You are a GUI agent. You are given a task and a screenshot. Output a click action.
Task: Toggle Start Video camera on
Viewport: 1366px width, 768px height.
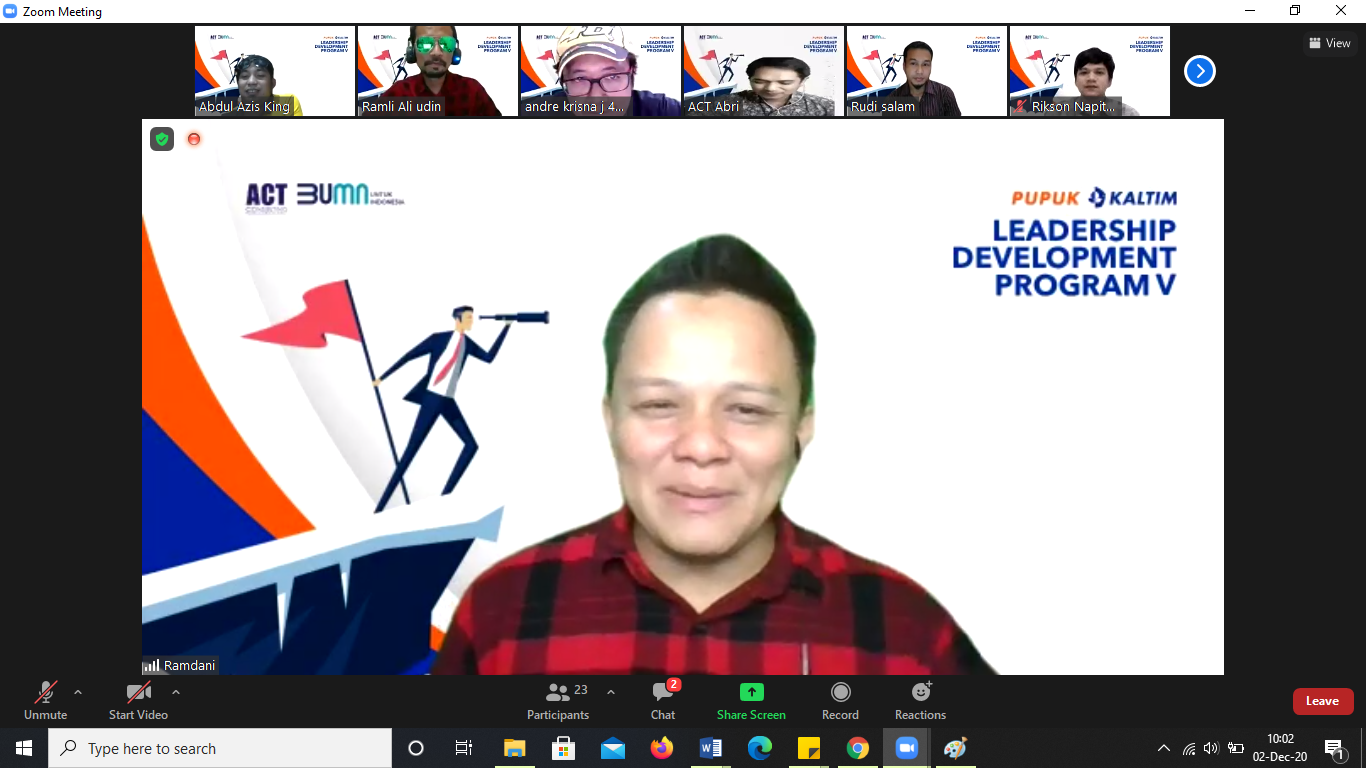point(138,700)
